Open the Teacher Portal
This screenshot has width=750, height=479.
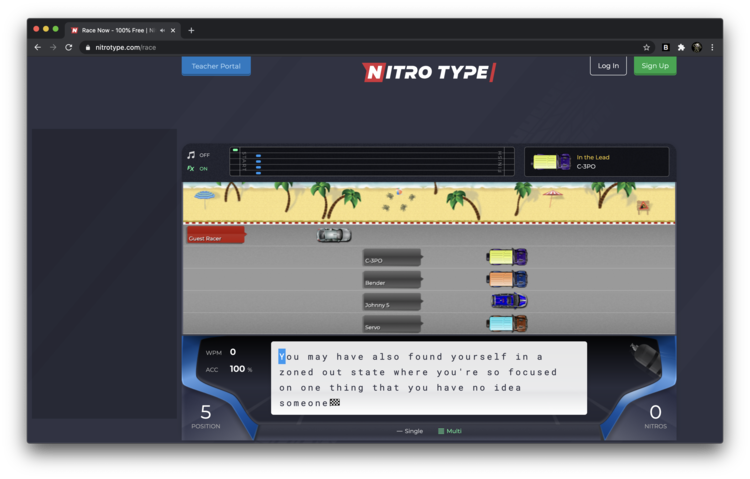tap(216, 66)
